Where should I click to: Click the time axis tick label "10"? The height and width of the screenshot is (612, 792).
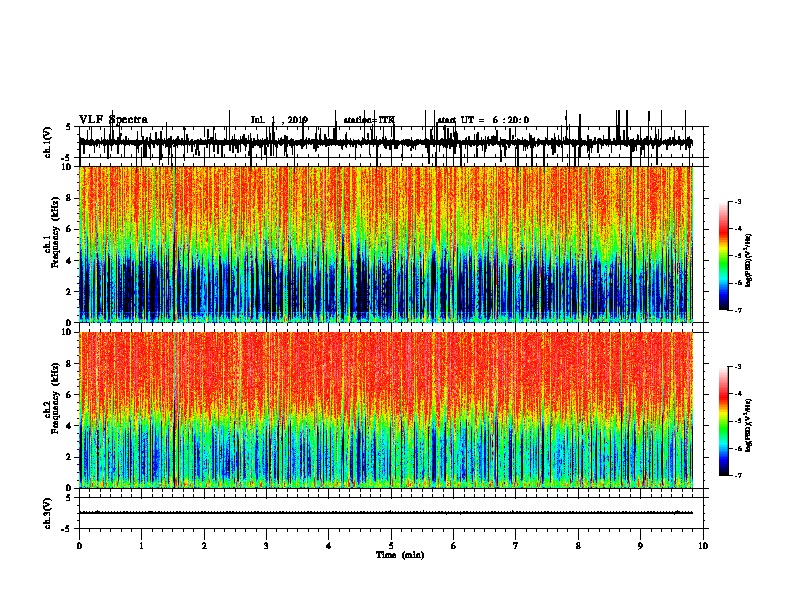point(703,546)
